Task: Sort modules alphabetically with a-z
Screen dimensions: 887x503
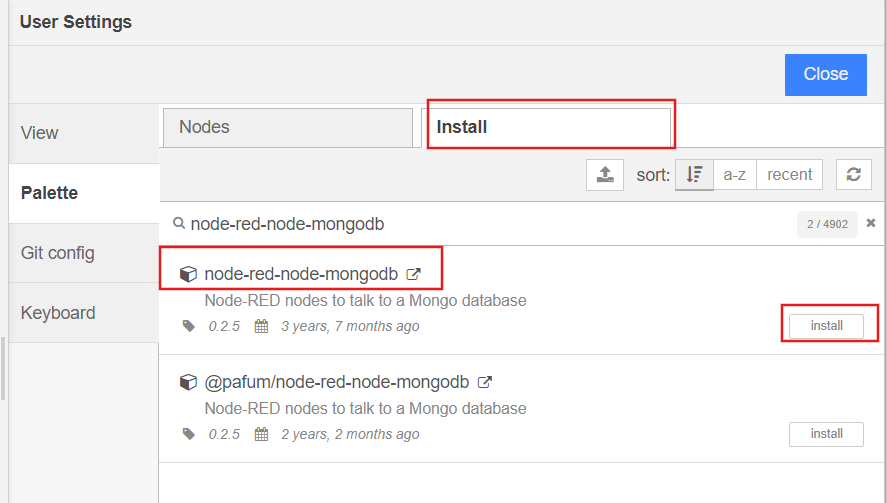Action: click(735, 174)
